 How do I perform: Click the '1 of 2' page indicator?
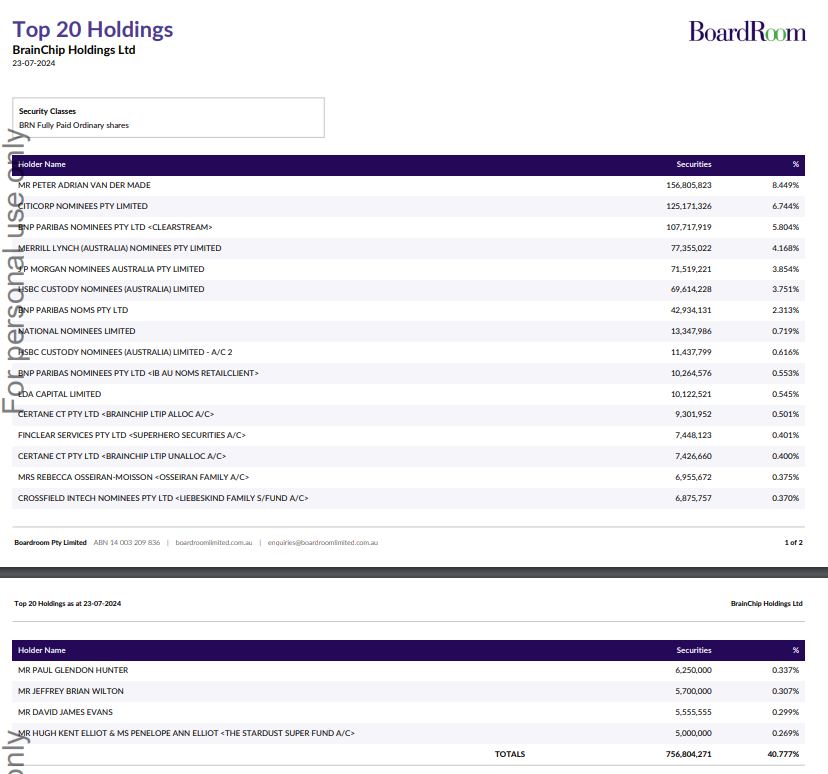tap(794, 543)
